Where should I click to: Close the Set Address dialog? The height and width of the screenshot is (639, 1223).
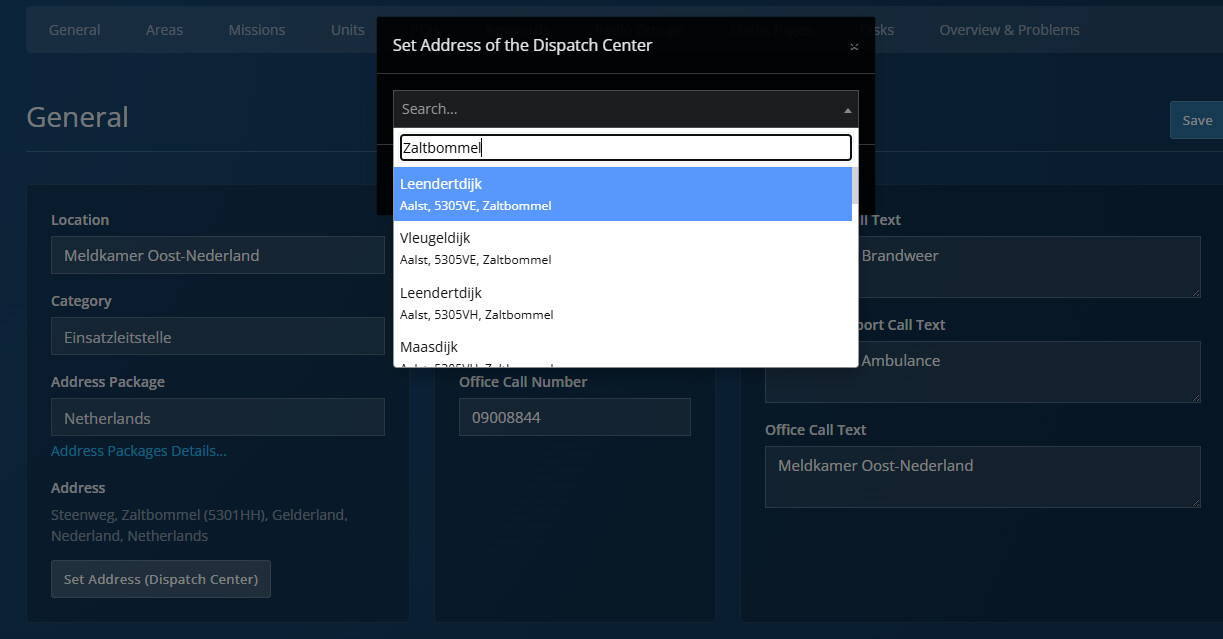(x=853, y=47)
